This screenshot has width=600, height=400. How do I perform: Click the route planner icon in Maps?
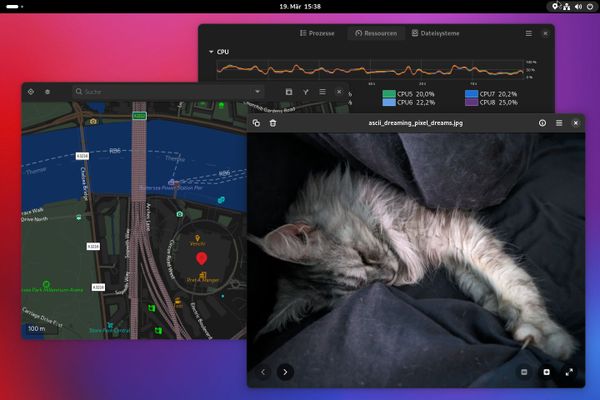pos(306,91)
